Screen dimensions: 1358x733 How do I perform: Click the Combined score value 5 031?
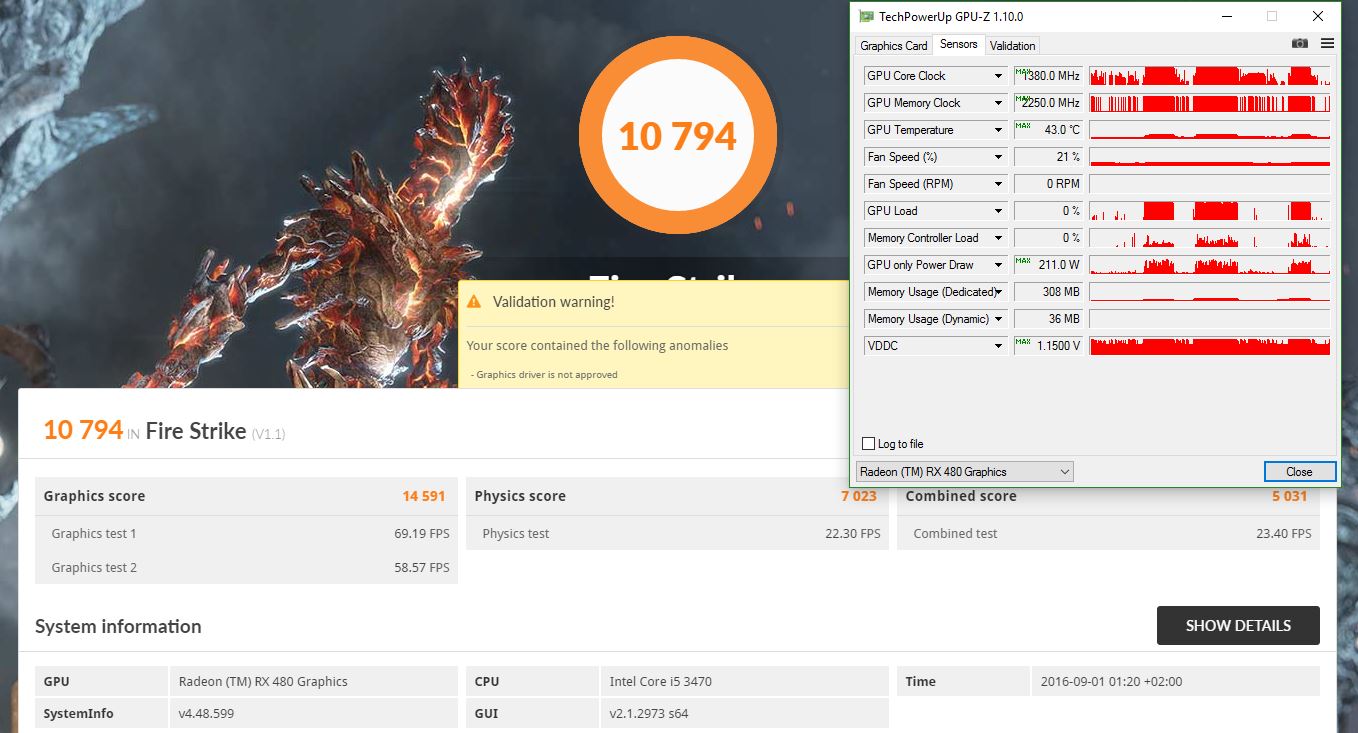click(1290, 496)
